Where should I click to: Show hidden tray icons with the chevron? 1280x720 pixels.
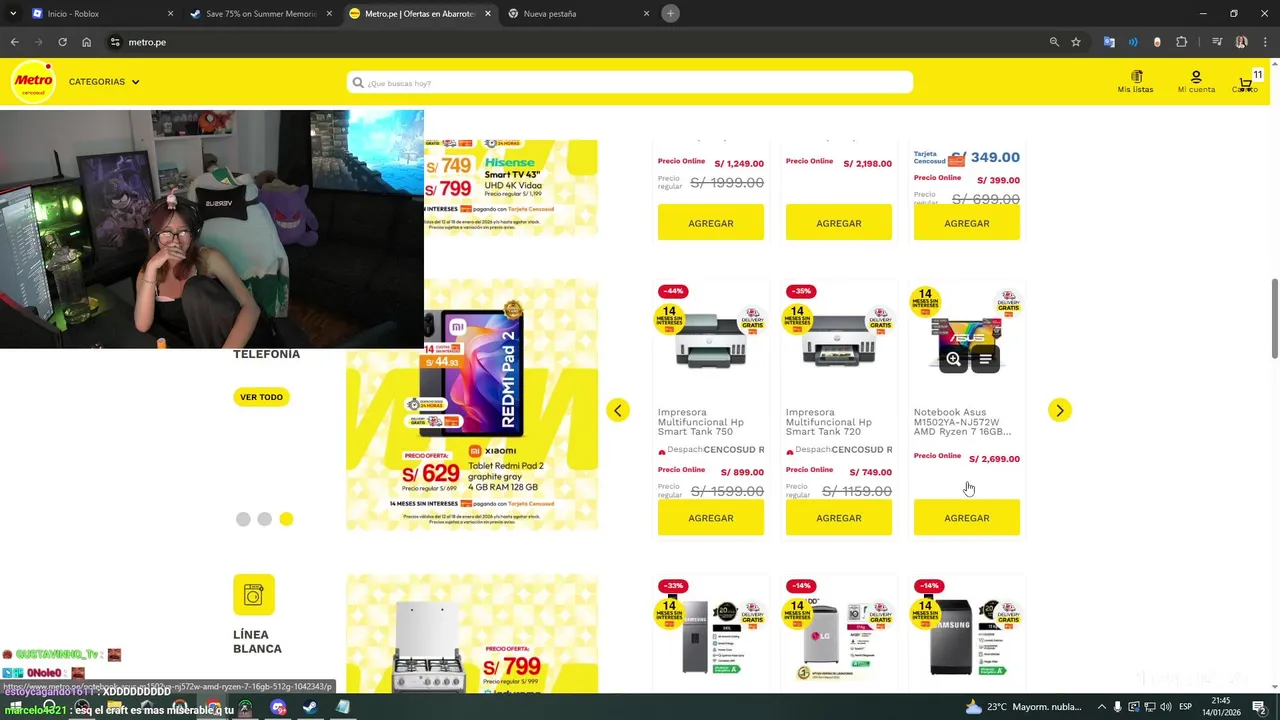coord(1102,707)
